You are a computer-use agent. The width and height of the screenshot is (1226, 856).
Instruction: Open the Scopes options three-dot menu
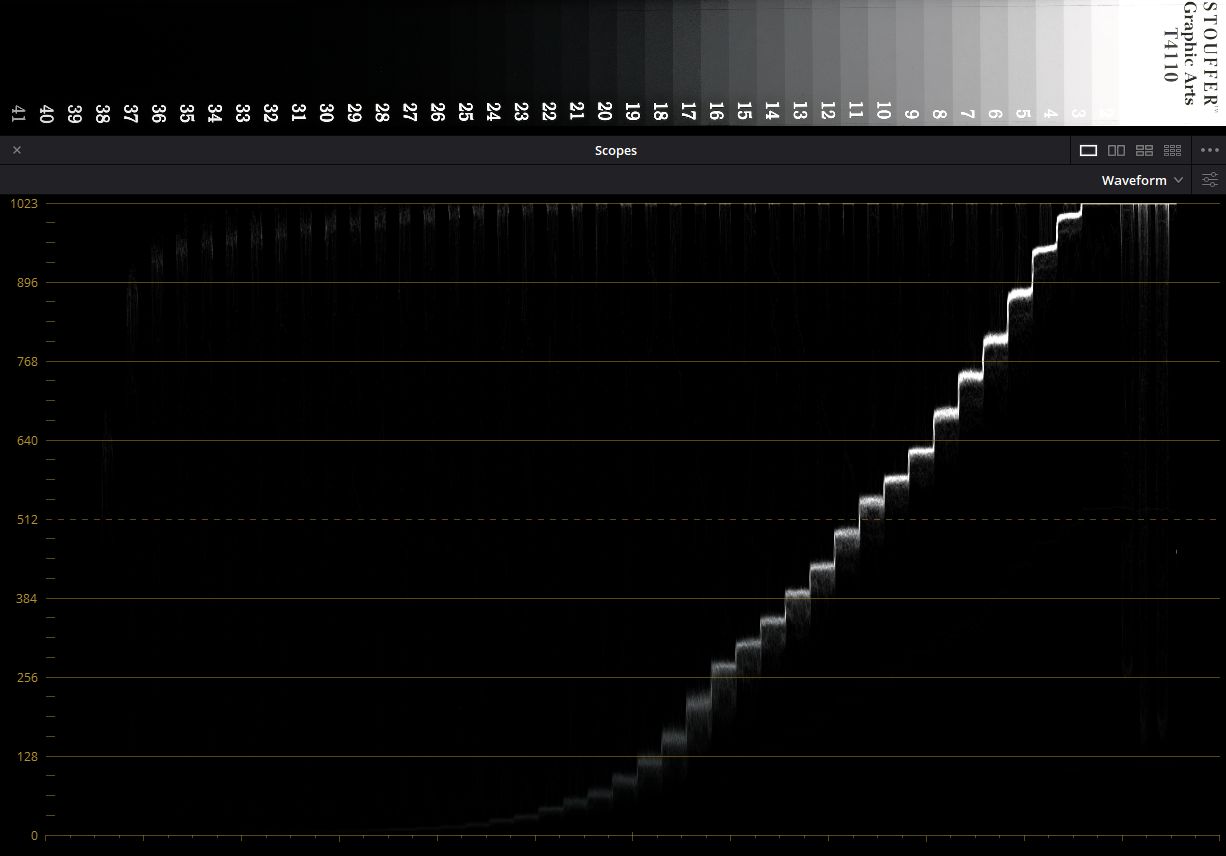coord(1209,150)
